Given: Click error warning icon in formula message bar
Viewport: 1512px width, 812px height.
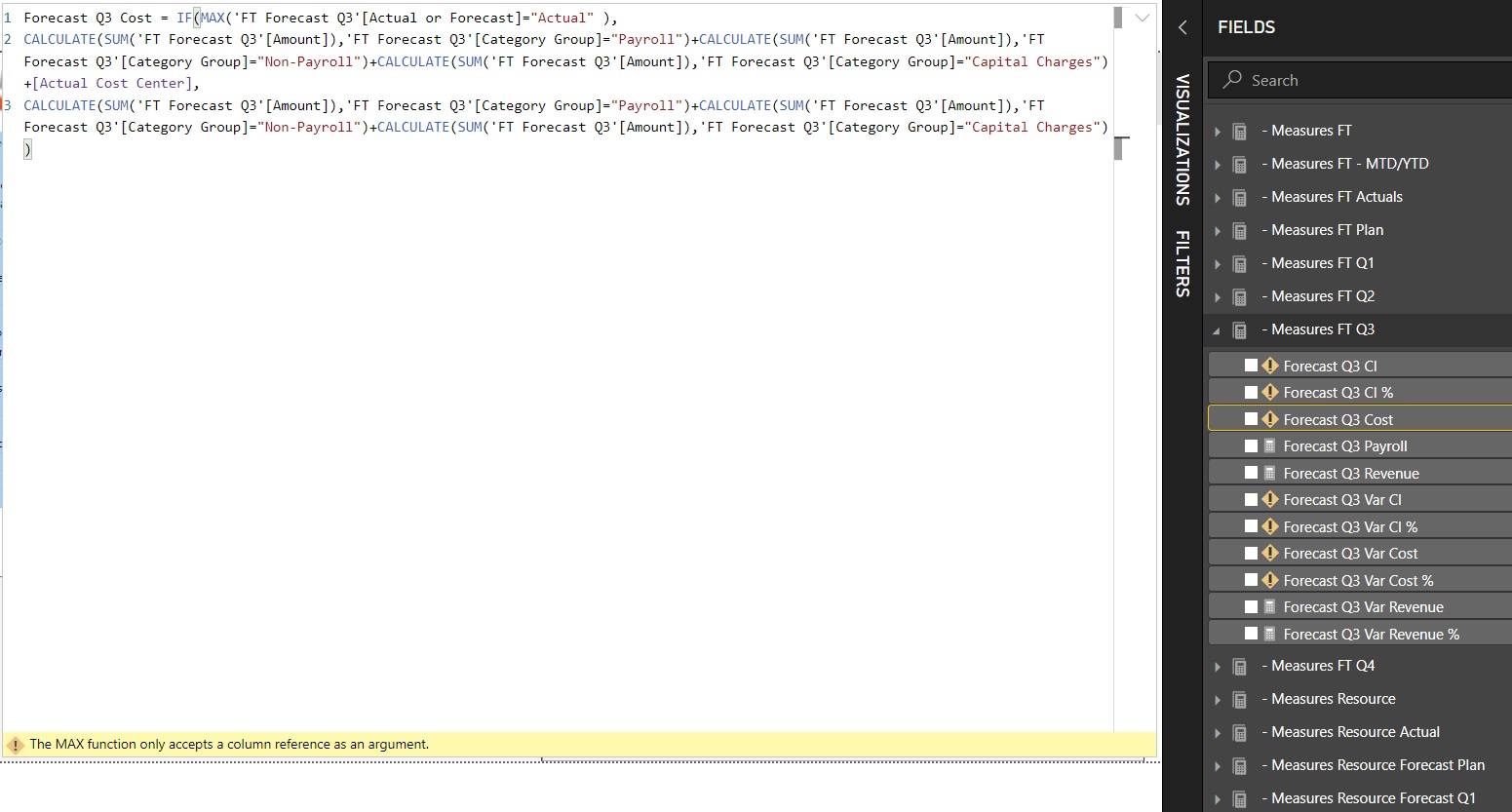Looking at the screenshot, I should (15, 745).
